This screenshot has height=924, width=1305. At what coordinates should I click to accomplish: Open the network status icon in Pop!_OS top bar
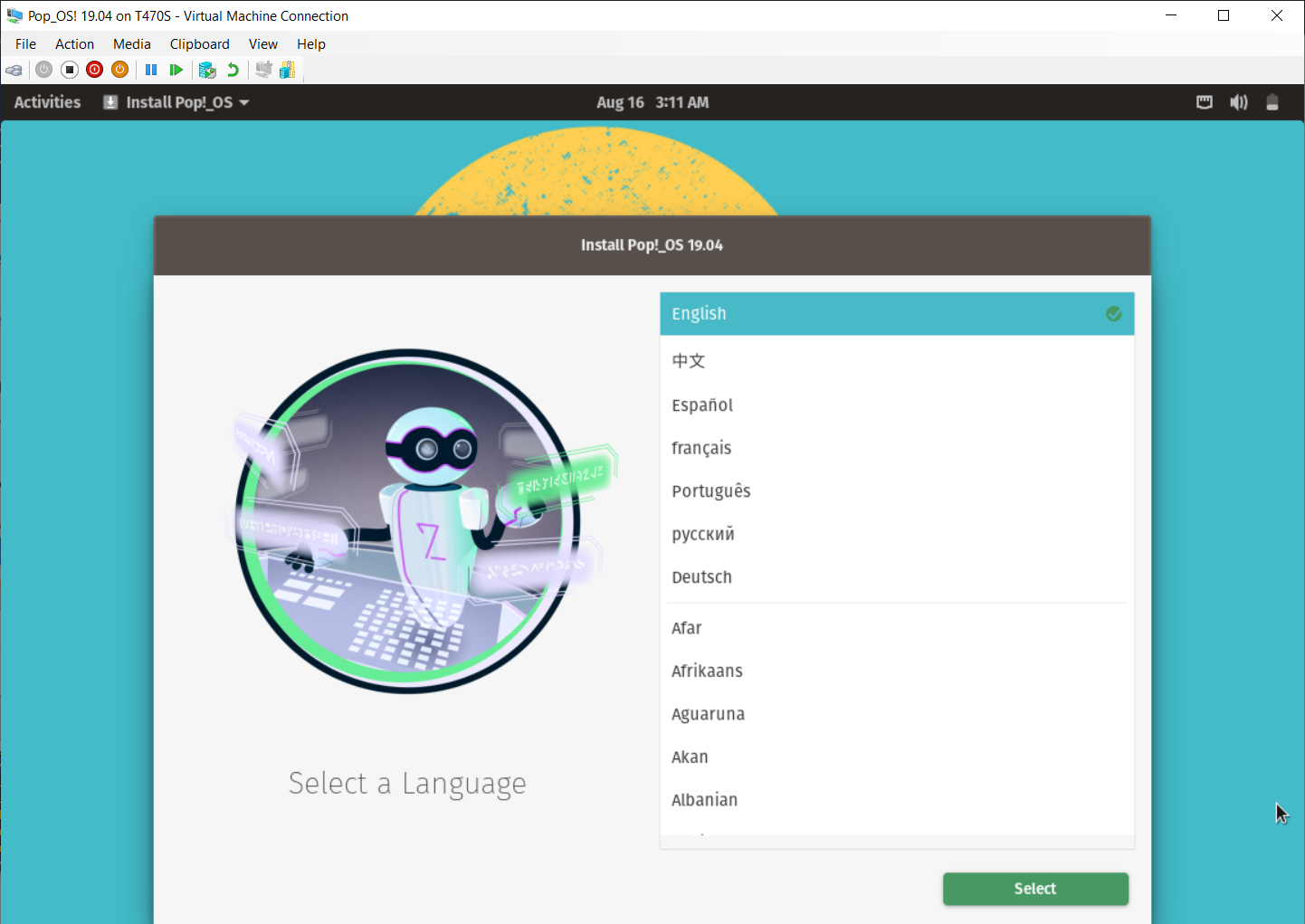point(1205,102)
